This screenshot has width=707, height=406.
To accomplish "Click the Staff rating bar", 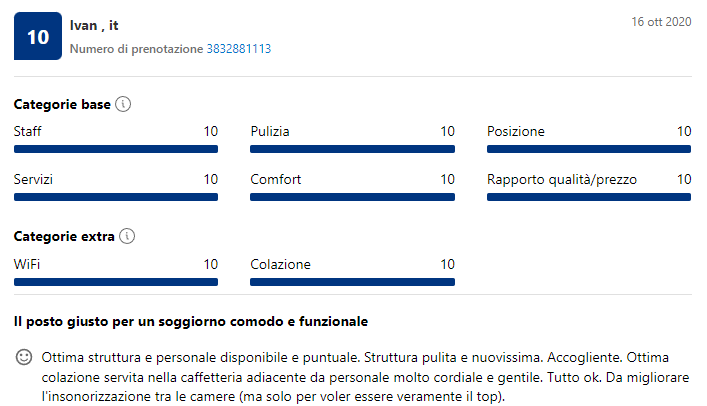I will click(x=116, y=149).
